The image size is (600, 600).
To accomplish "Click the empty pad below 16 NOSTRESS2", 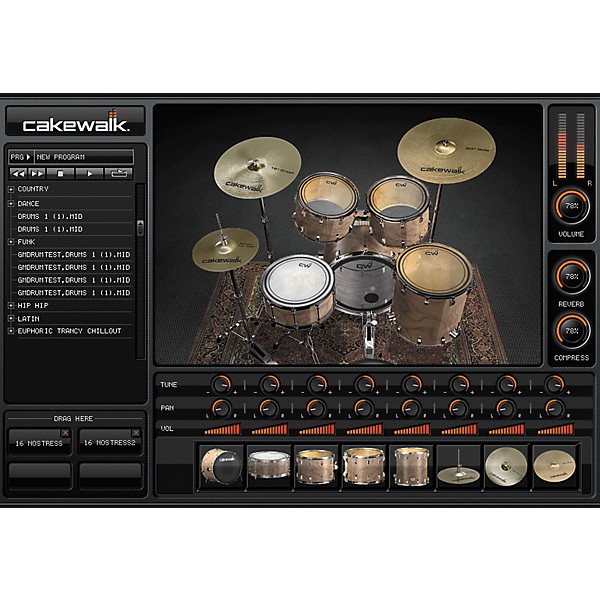I will (x=111, y=476).
